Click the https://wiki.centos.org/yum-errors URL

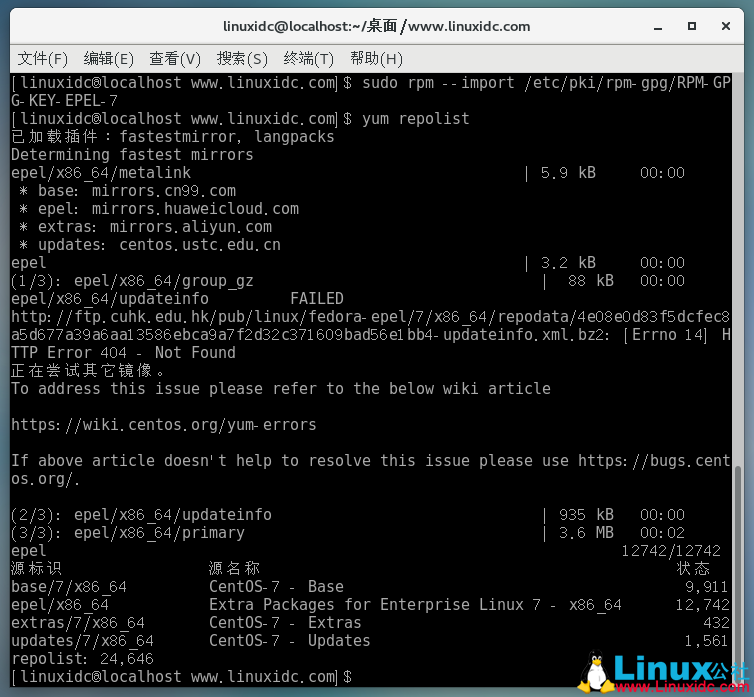[163, 425]
